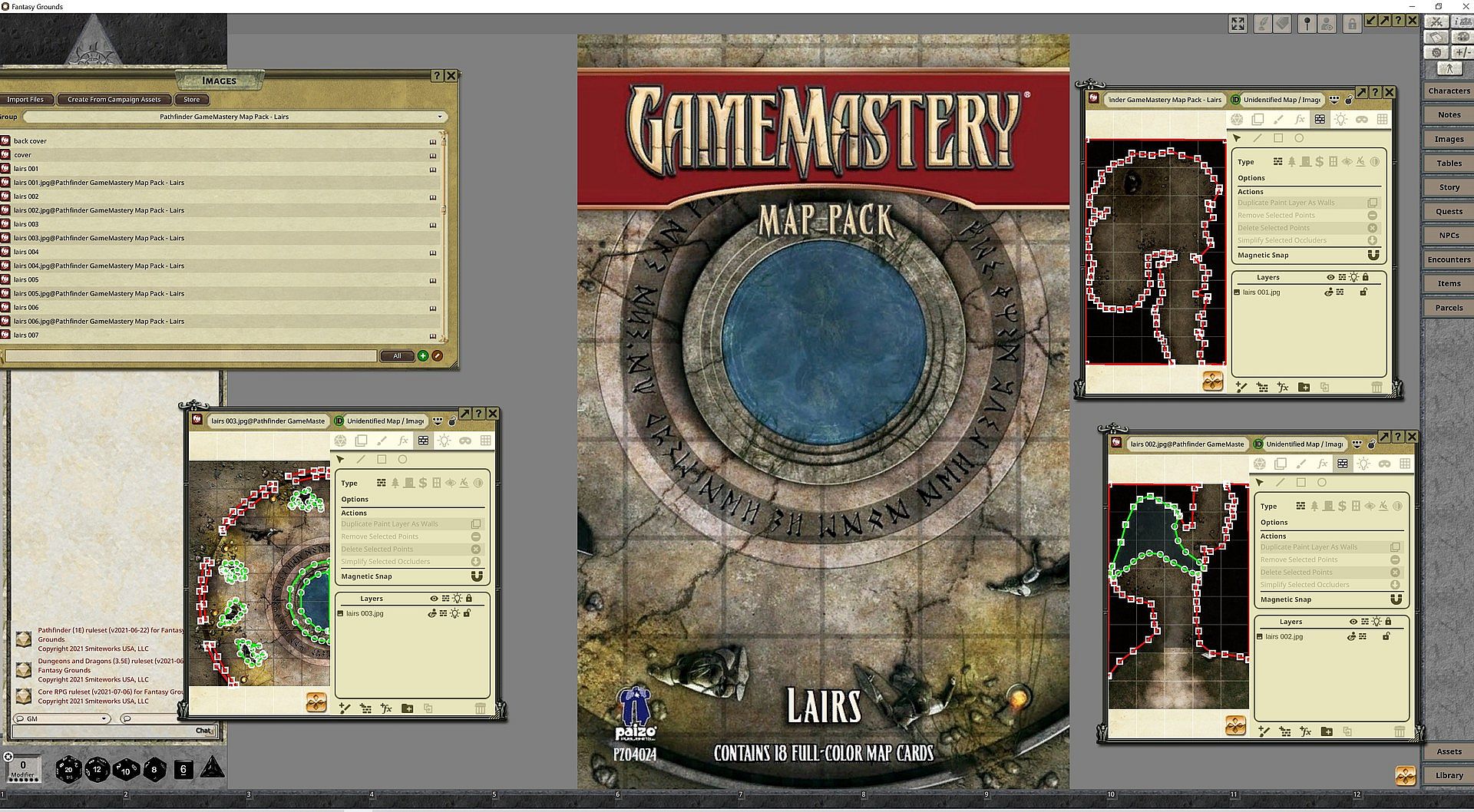Add a line-of-sight layer in lairs 002 window

[x=1285, y=731]
